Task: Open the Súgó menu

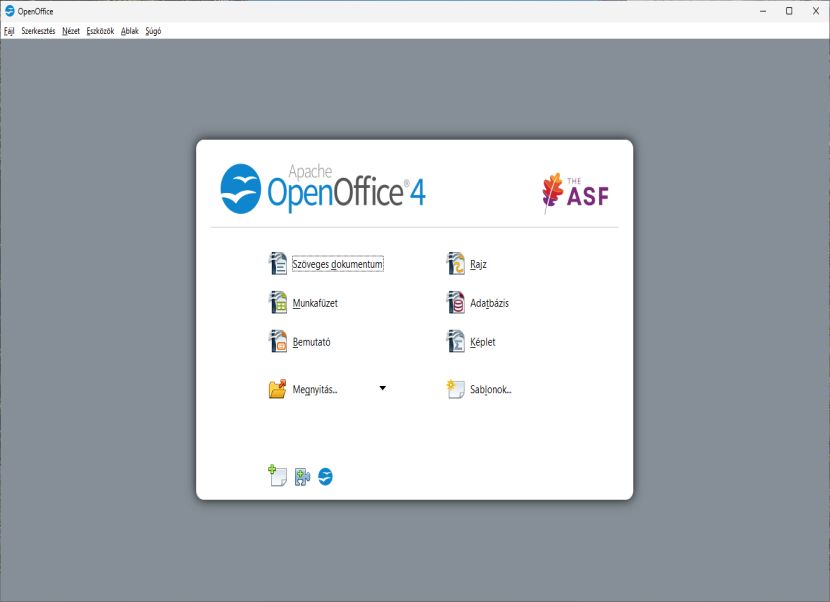Action: click(x=154, y=31)
